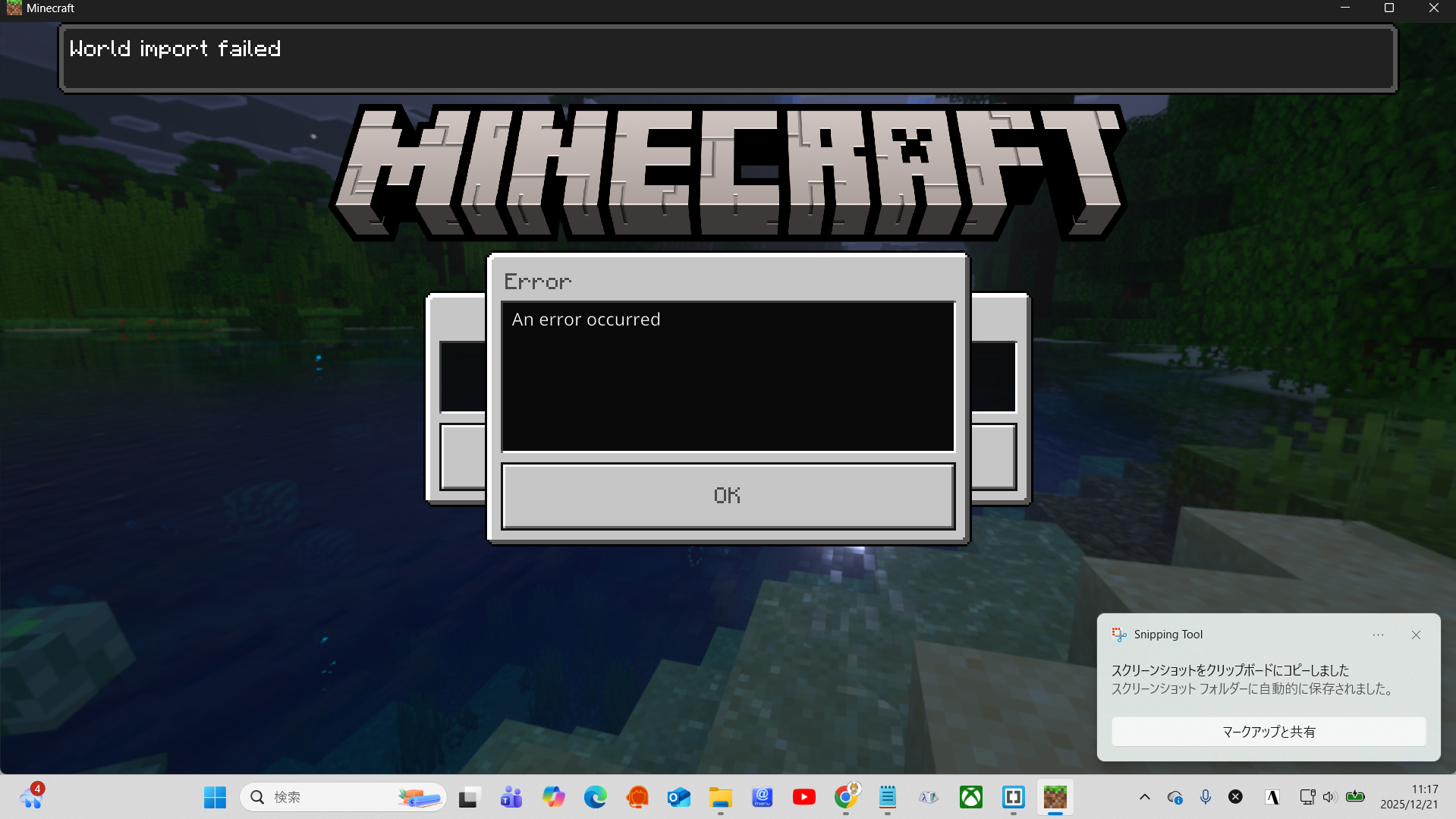Open the translate app on taskbar
This screenshot has height=819, width=1456.
pos(929,797)
